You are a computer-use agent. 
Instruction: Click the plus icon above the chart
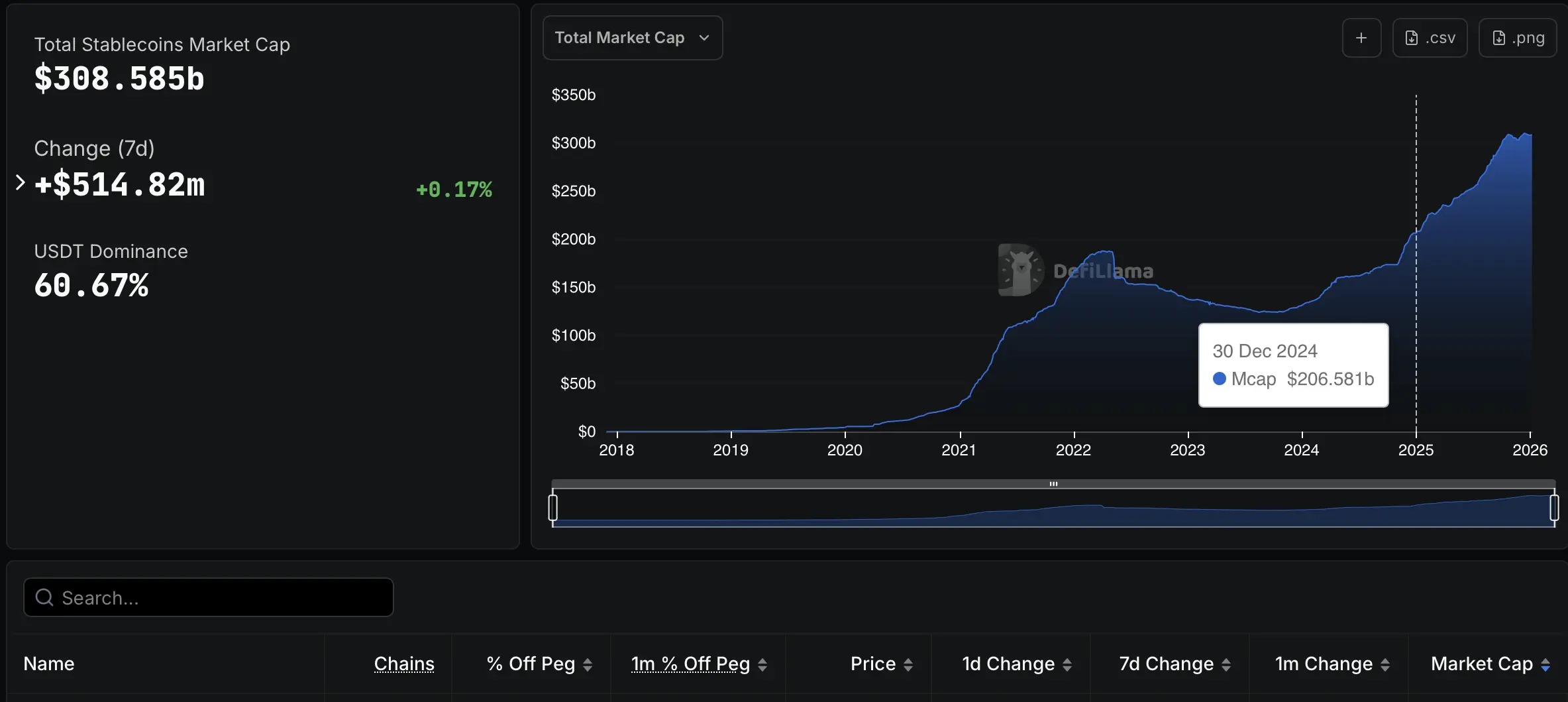[x=1362, y=38]
